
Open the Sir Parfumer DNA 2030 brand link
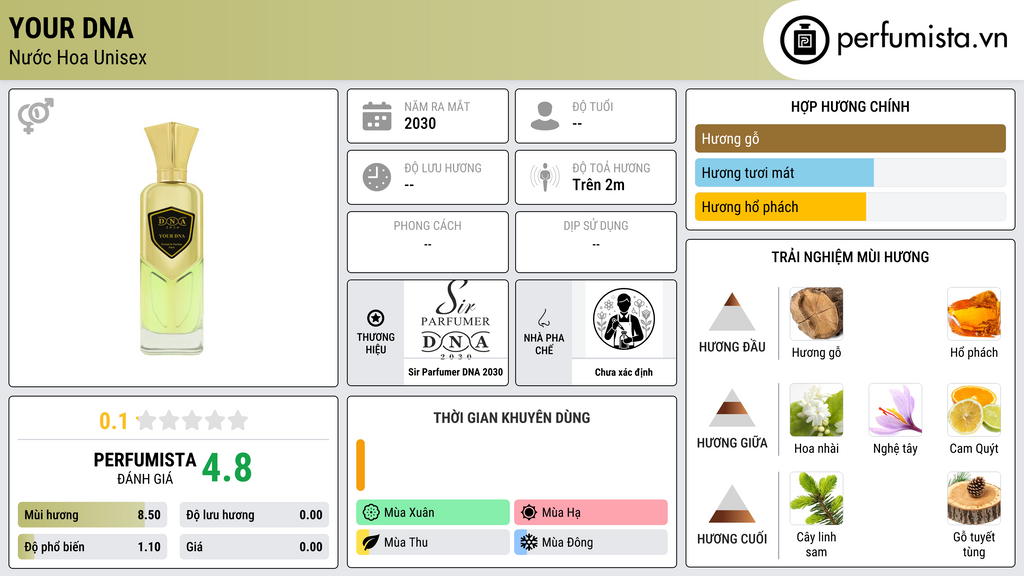click(x=456, y=332)
